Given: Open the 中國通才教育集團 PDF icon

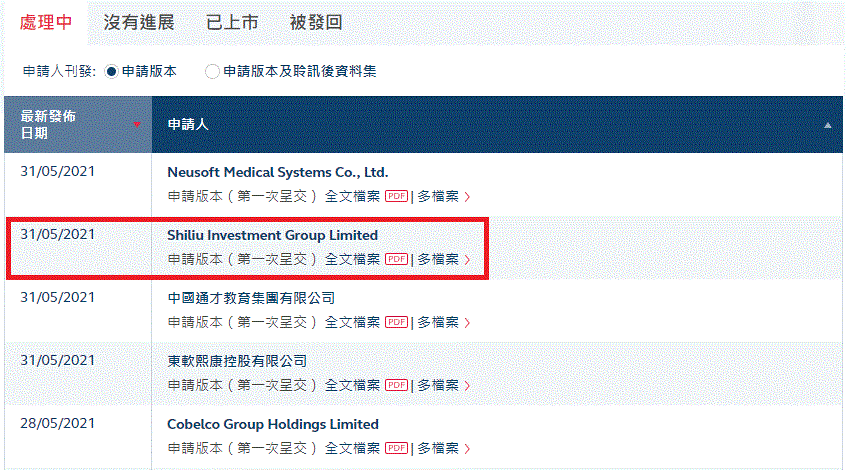Looking at the screenshot, I should pyautogui.click(x=396, y=322).
